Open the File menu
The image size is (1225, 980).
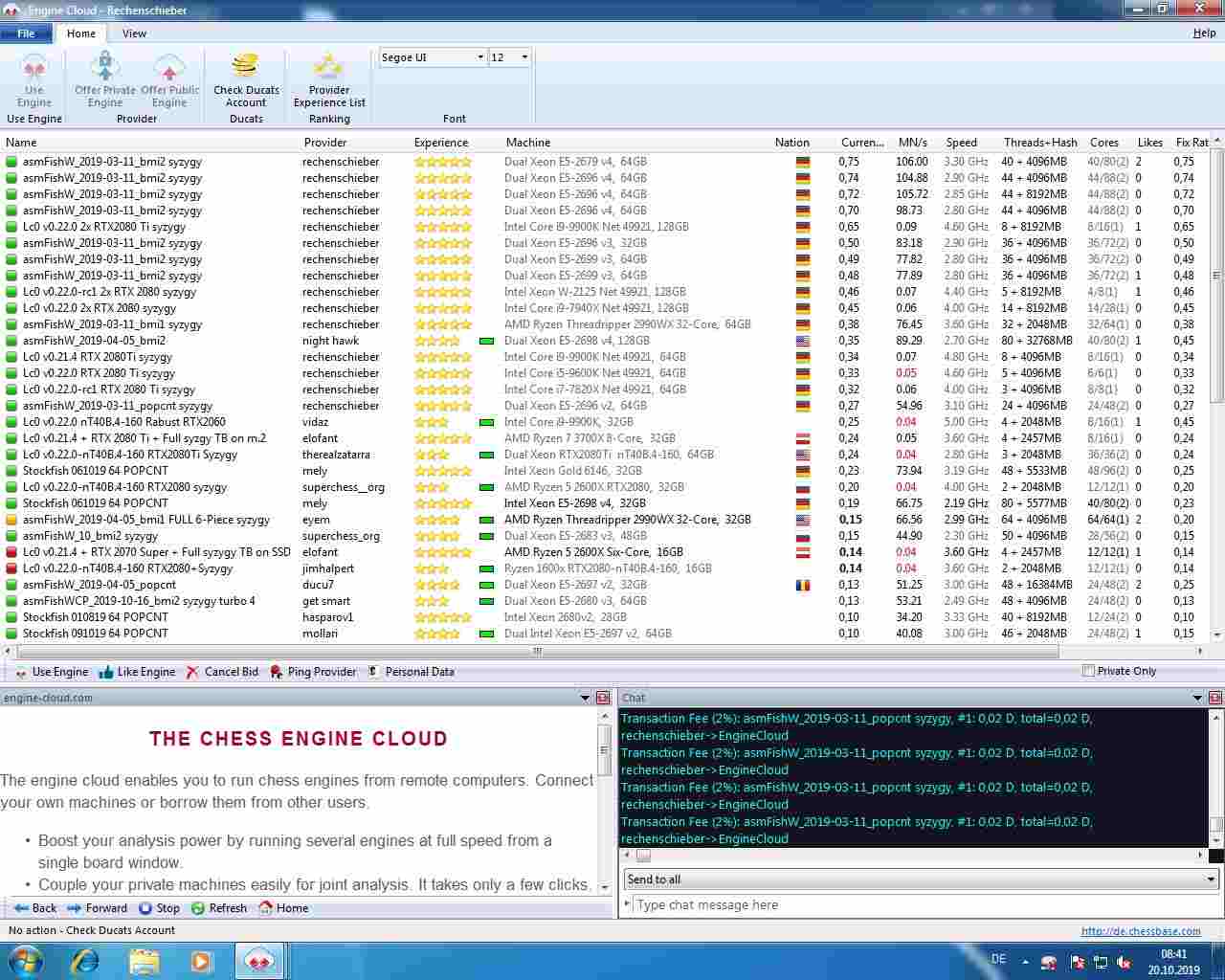click(27, 33)
